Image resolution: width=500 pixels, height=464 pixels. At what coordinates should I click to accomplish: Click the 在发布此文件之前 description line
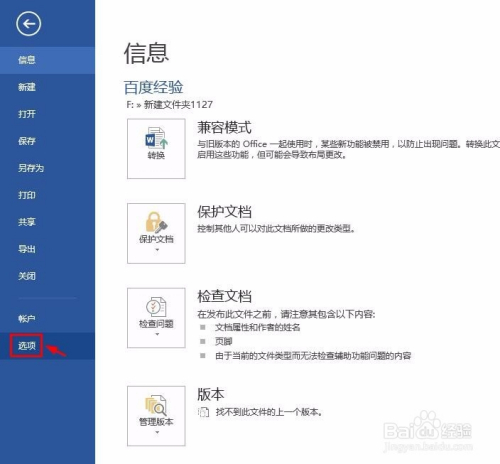pos(286,314)
